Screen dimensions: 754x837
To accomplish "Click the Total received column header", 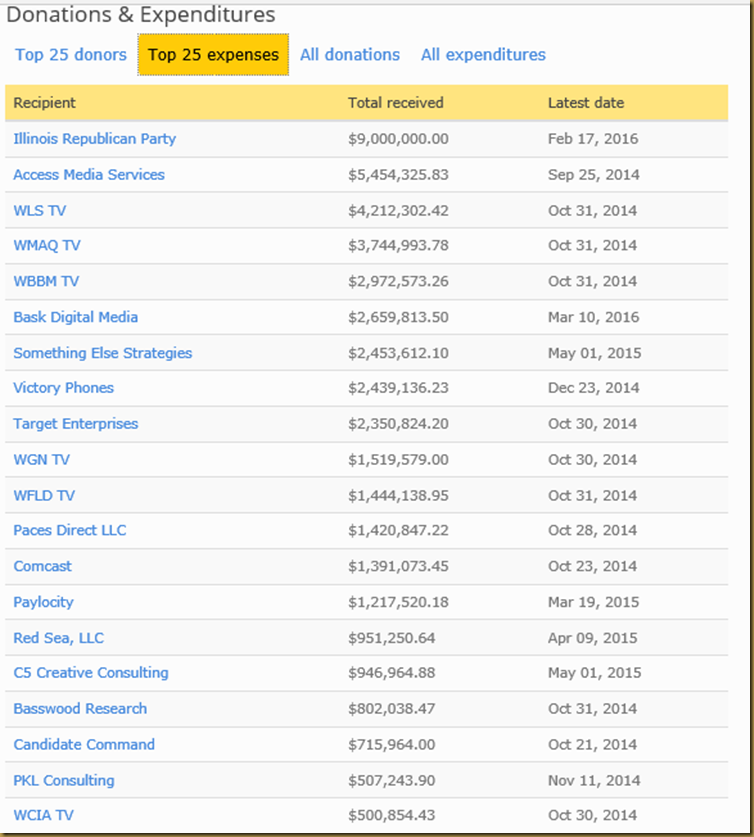I will click(395, 102).
